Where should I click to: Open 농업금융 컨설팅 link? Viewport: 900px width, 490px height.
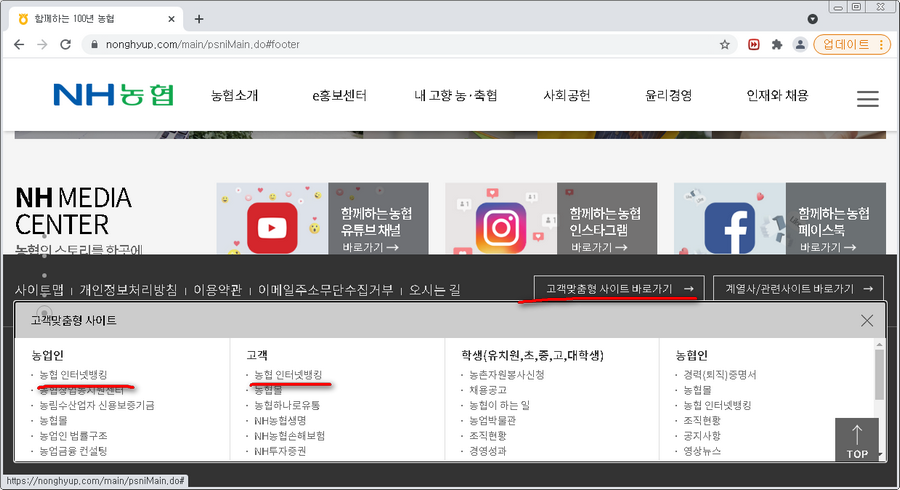73,452
